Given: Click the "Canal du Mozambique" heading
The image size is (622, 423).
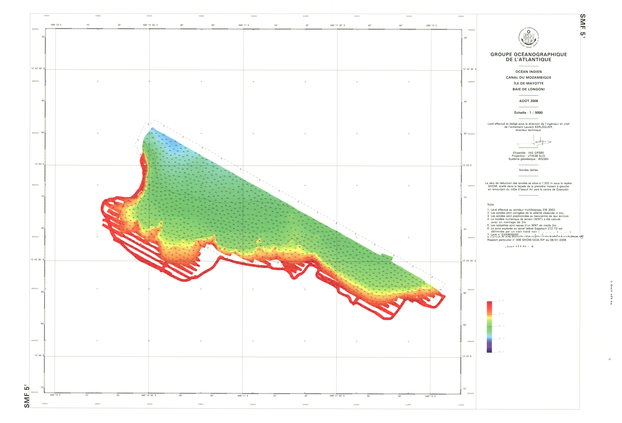Looking at the screenshot, I should click(x=528, y=79).
